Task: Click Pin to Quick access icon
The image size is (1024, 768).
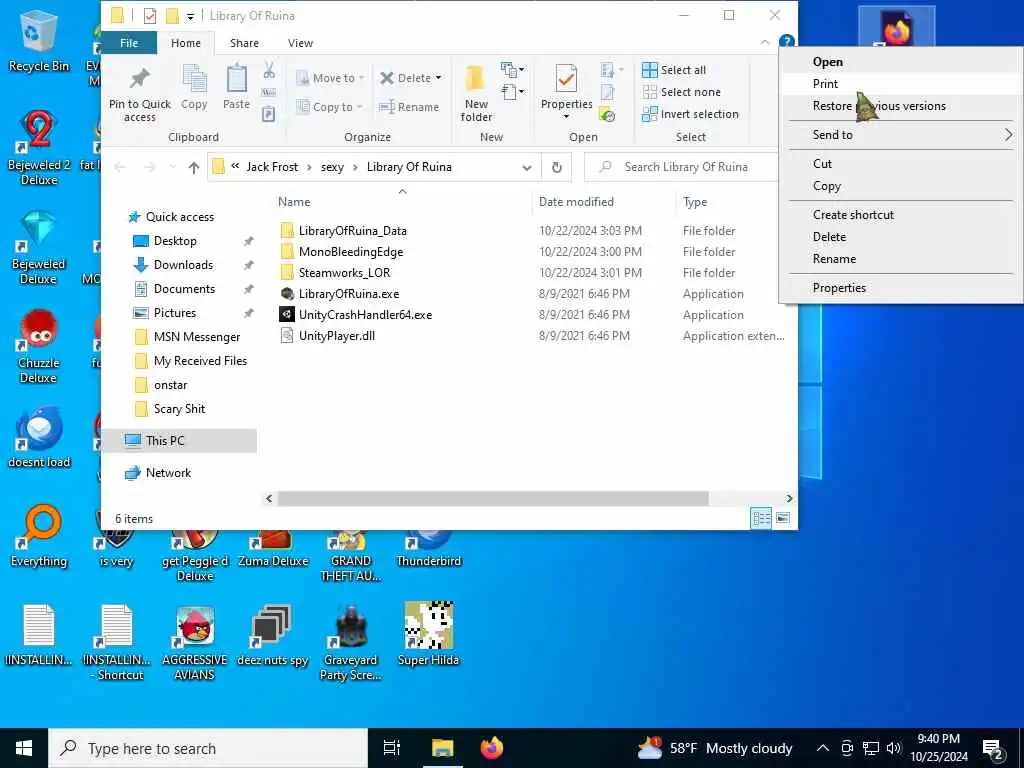Action: point(139,80)
